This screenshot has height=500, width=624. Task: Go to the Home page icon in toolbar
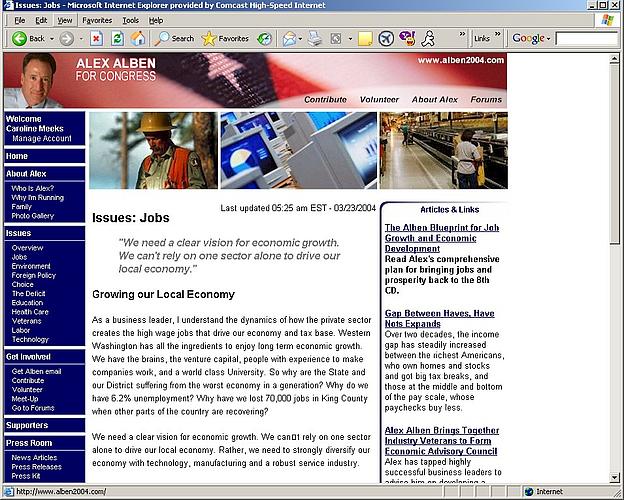(x=138, y=38)
